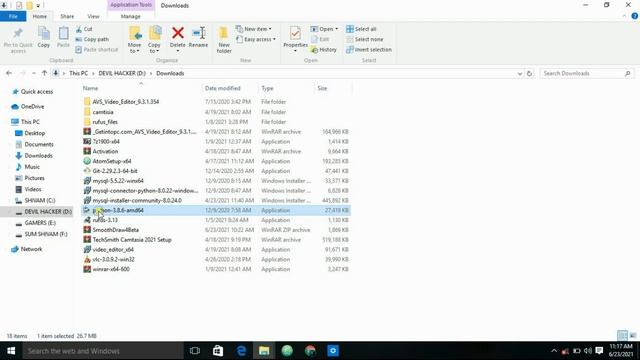This screenshot has width=640, height=360.
Task: Switch to the View ribbon tab
Action: (x=93, y=16)
